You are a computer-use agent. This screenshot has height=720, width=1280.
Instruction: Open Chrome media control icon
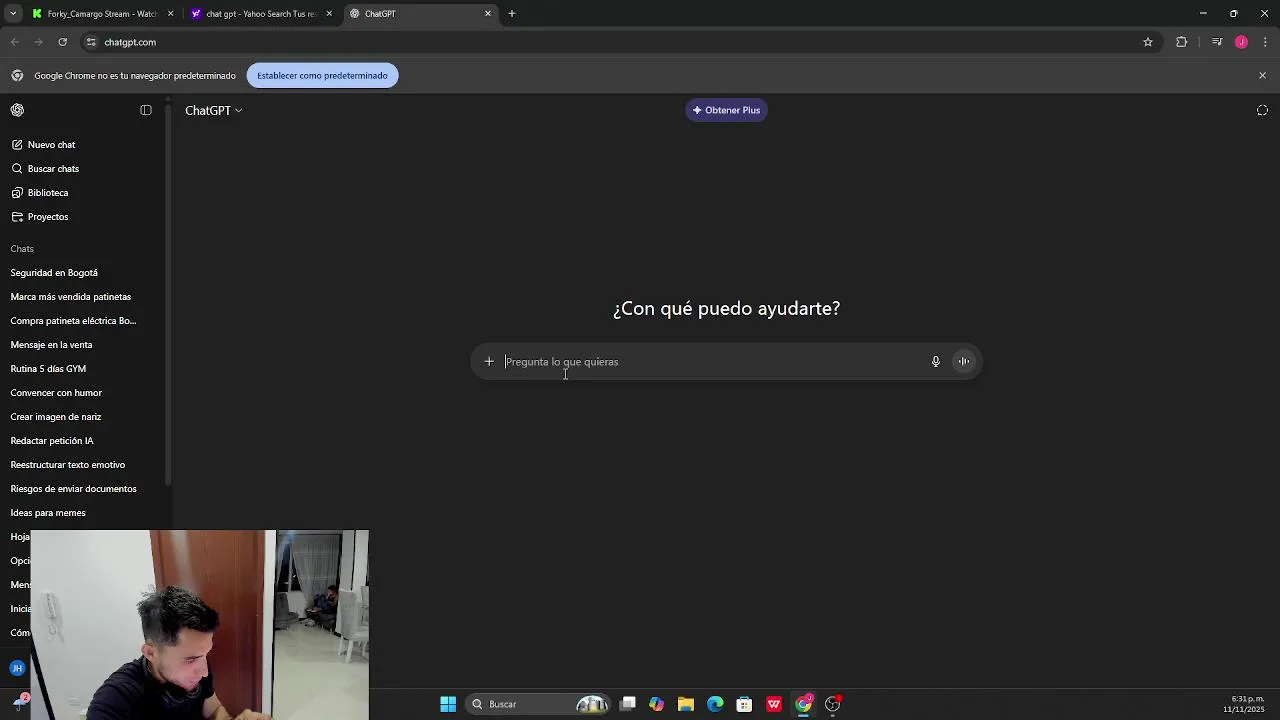coord(1217,42)
